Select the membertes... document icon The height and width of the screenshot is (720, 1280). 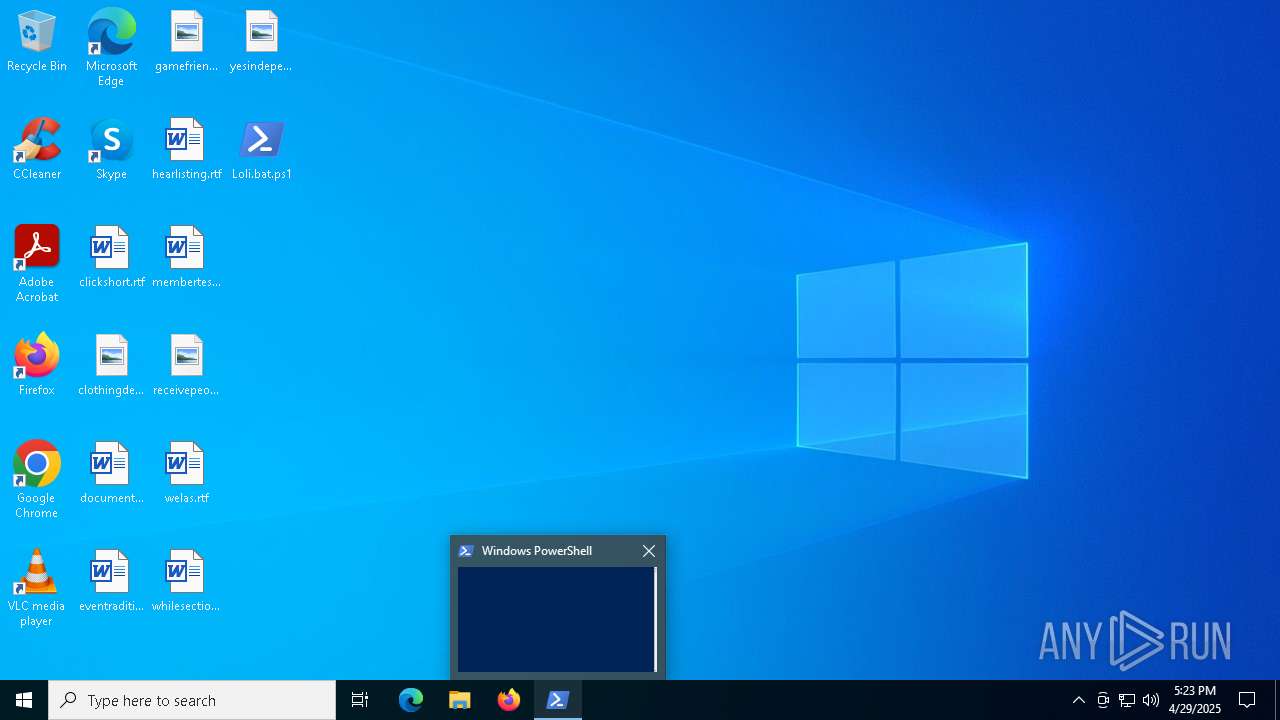point(186,258)
